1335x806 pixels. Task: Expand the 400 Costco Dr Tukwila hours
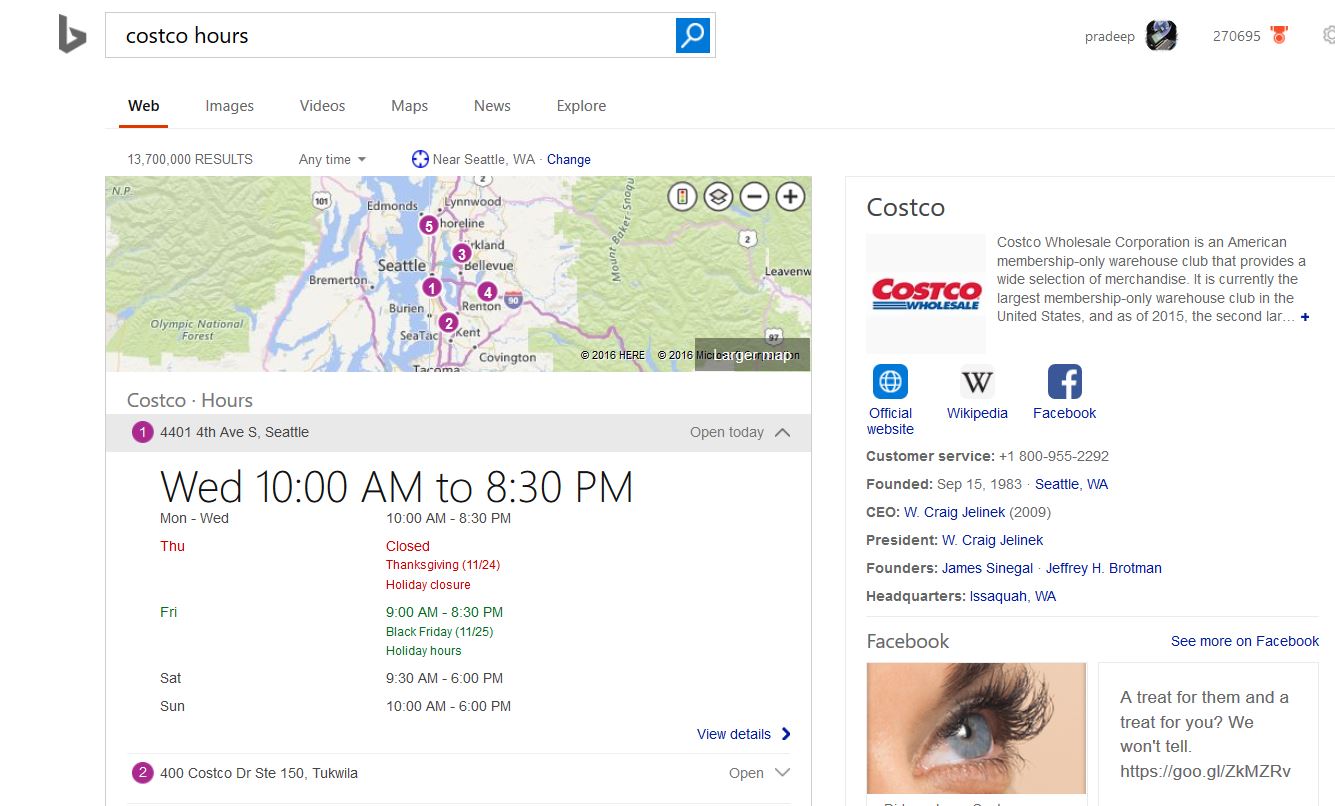coord(783,773)
